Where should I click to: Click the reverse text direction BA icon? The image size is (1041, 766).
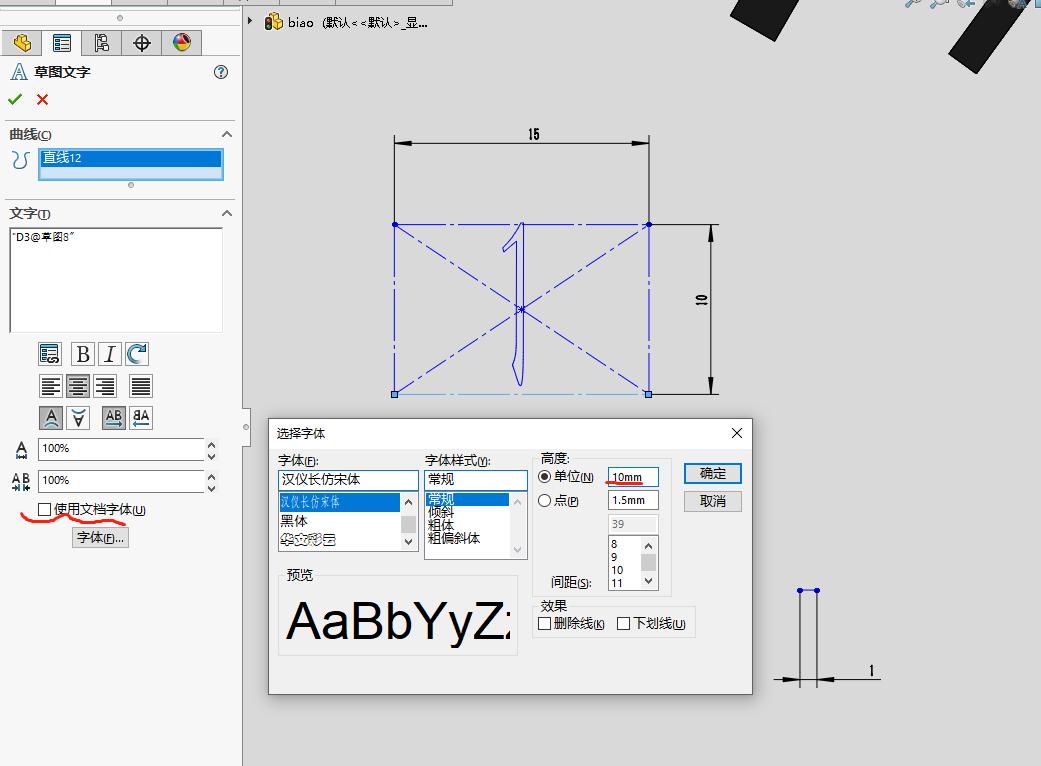point(140,417)
